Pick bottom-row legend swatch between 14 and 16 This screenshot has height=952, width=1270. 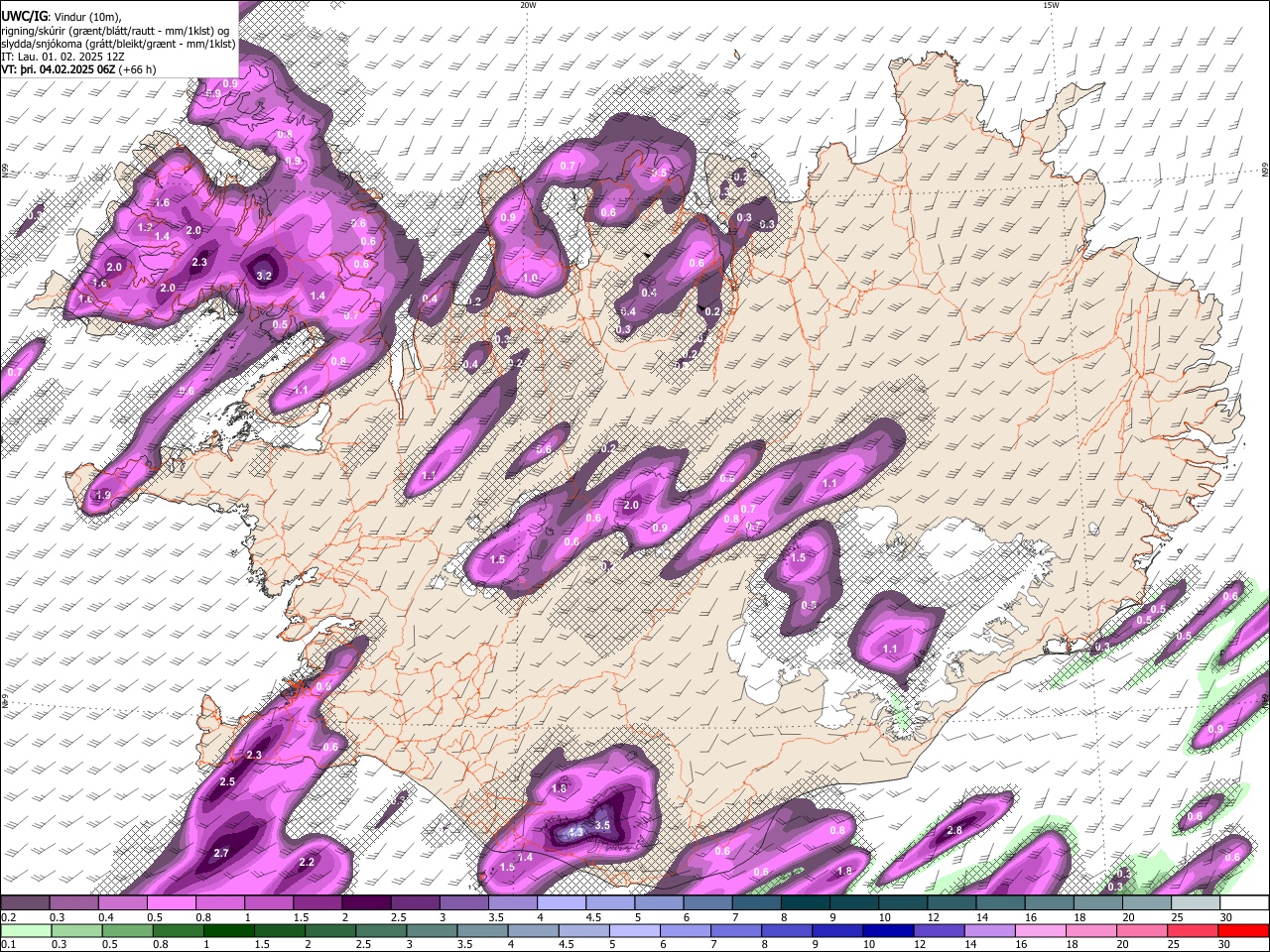[990, 930]
